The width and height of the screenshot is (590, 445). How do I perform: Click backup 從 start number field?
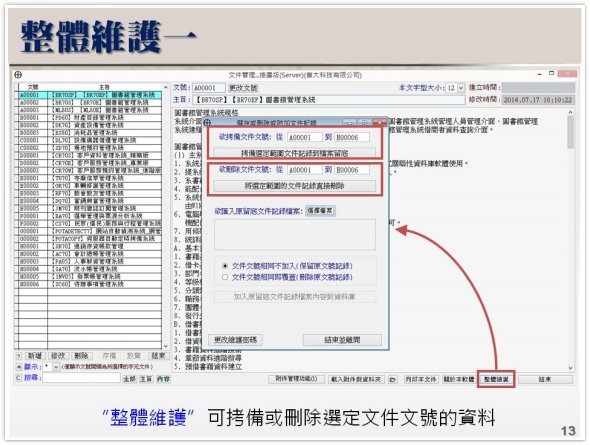[304, 137]
